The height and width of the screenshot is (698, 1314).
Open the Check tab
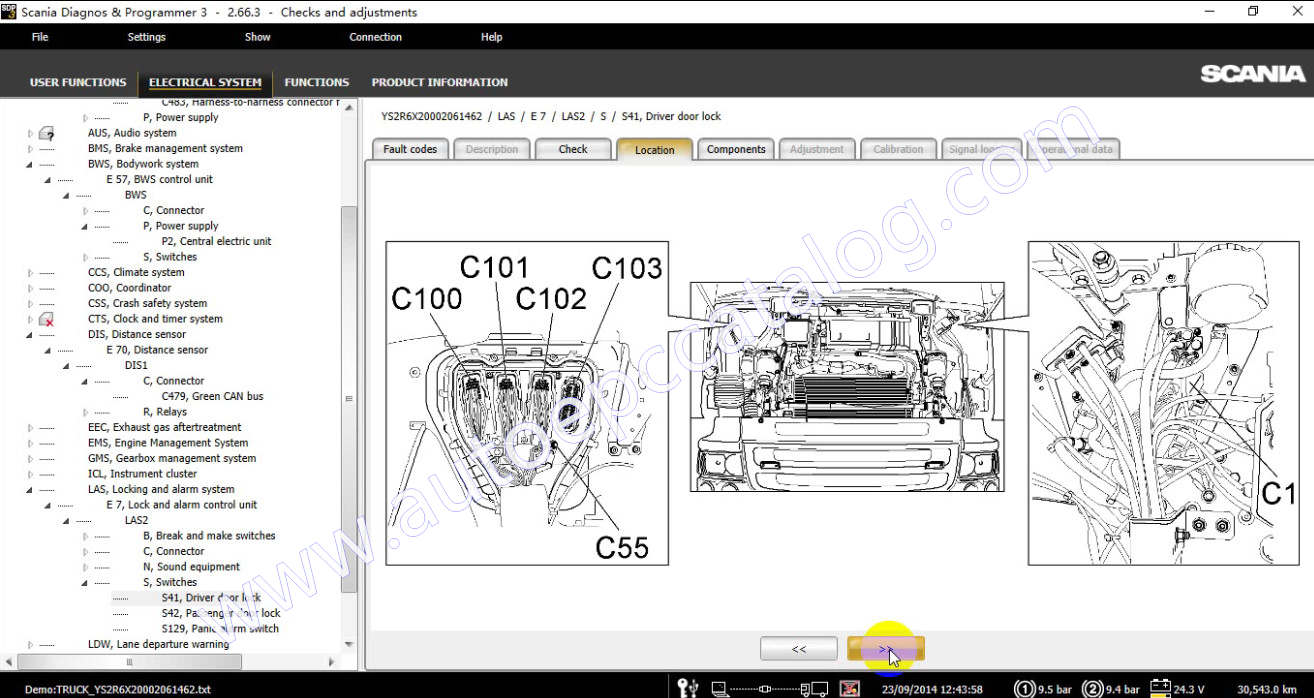[573, 149]
